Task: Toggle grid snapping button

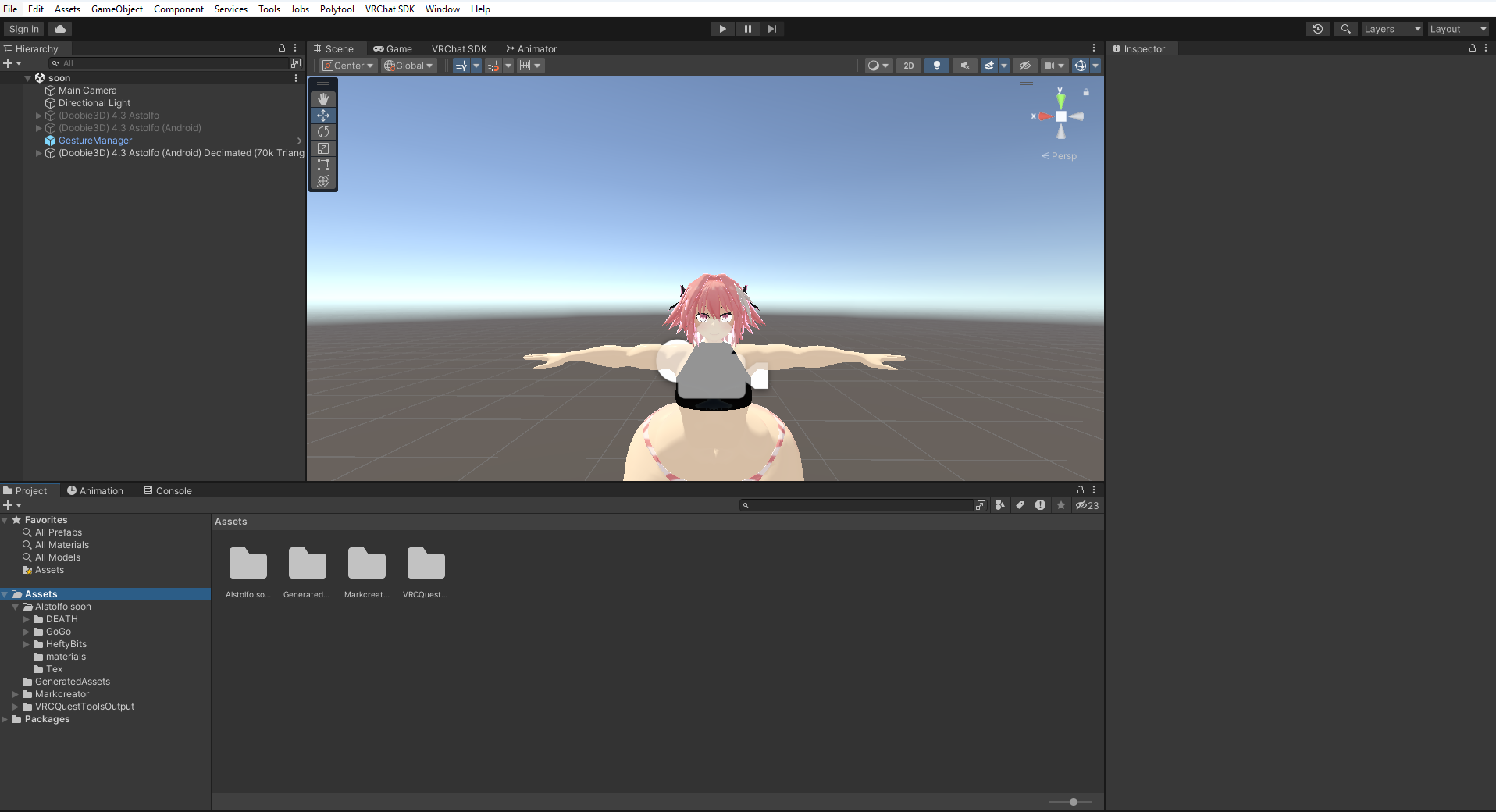Action: (x=493, y=66)
